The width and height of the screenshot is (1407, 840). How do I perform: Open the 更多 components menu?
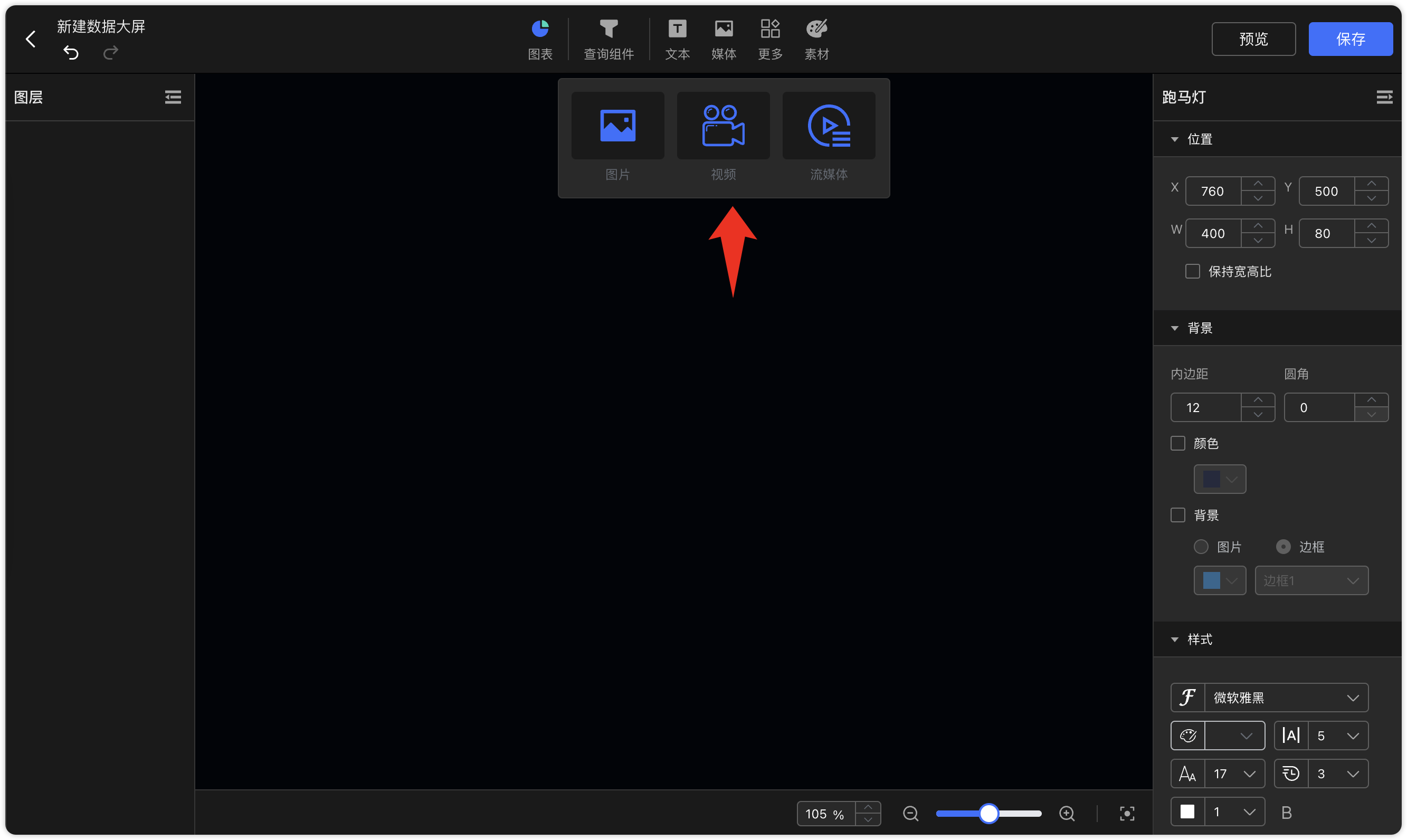[x=770, y=40]
